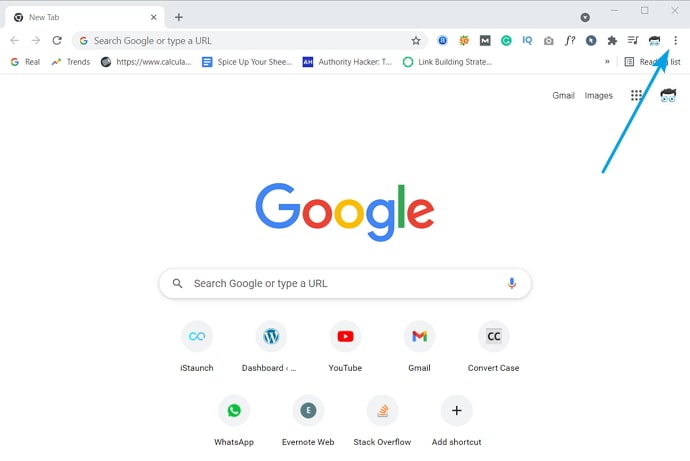Start voice search with microphone icon
The height and width of the screenshot is (461, 690).
[x=511, y=283]
